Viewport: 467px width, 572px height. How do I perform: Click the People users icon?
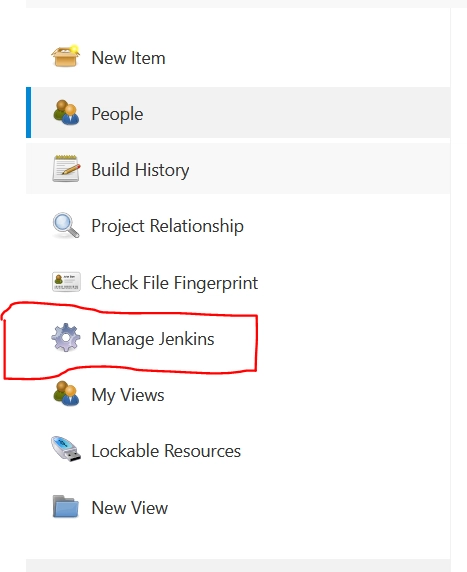(x=66, y=113)
